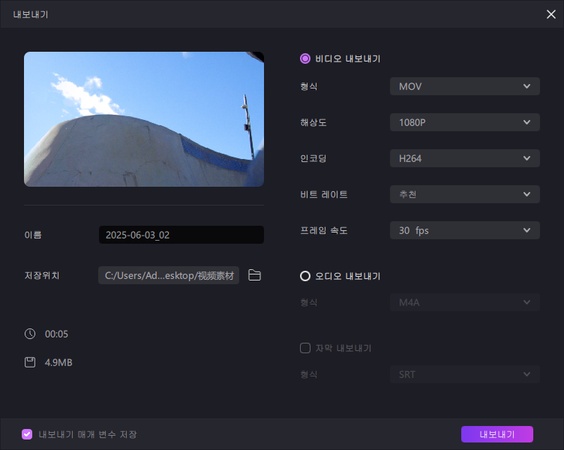
Task: Click the clock duration icon beside 00:05
Action: [30, 333]
